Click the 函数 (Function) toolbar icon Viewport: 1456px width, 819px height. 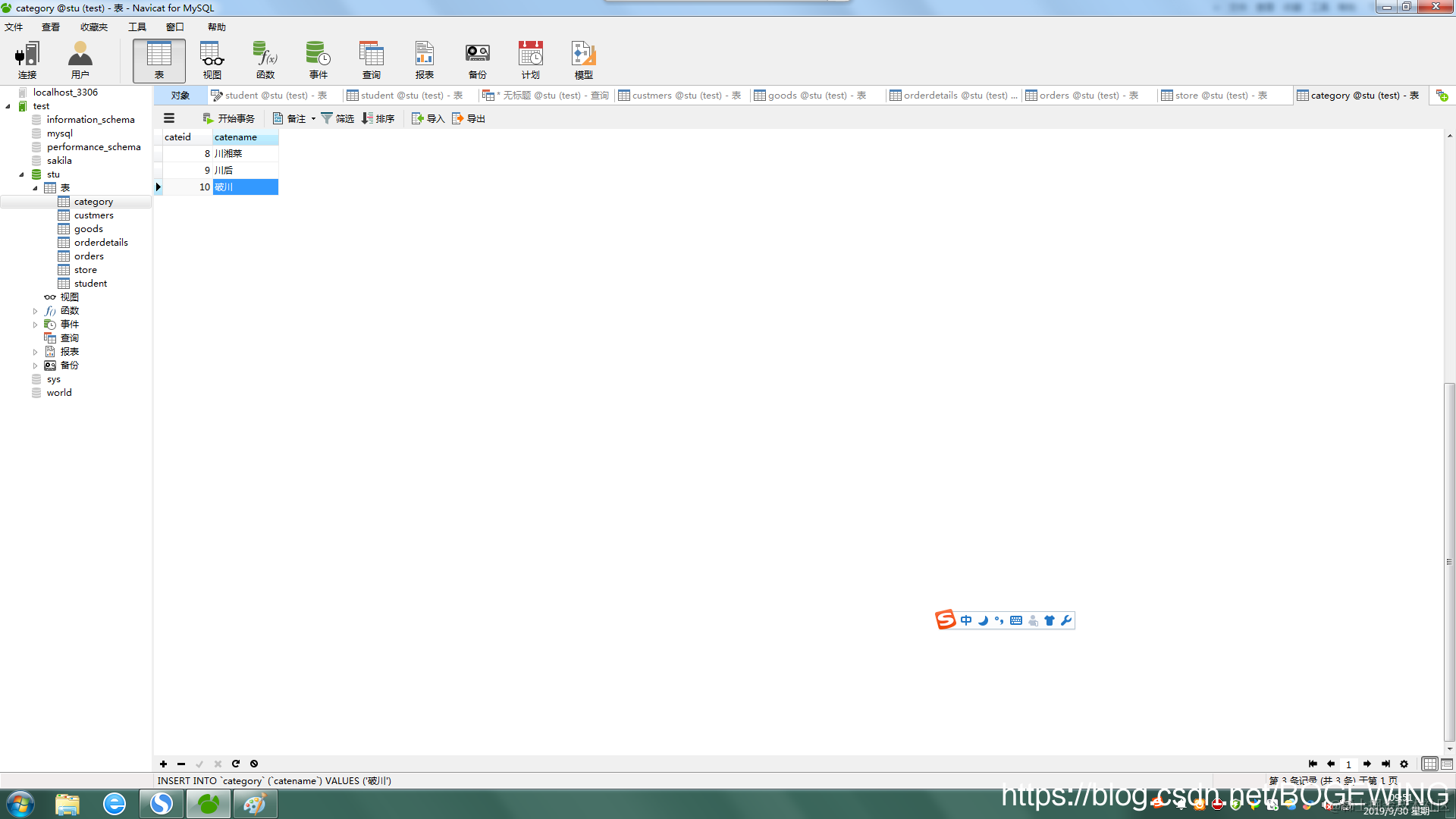[265, 60]
